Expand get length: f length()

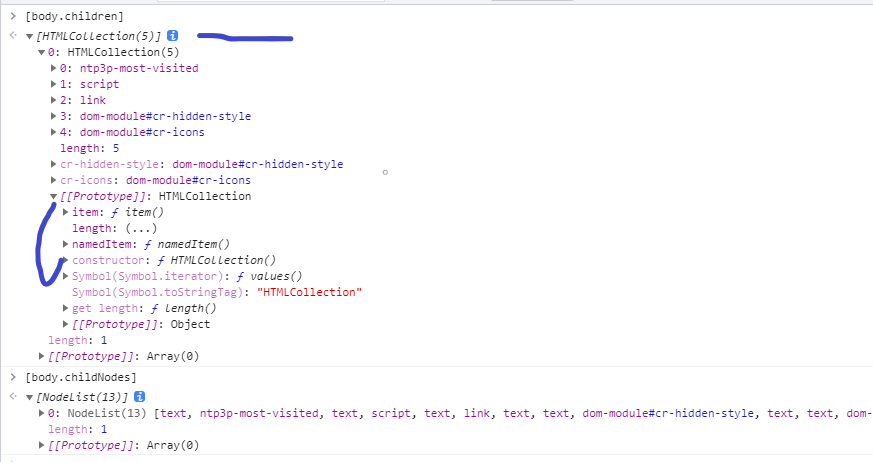pyautogui.click(x=66, y=308)
